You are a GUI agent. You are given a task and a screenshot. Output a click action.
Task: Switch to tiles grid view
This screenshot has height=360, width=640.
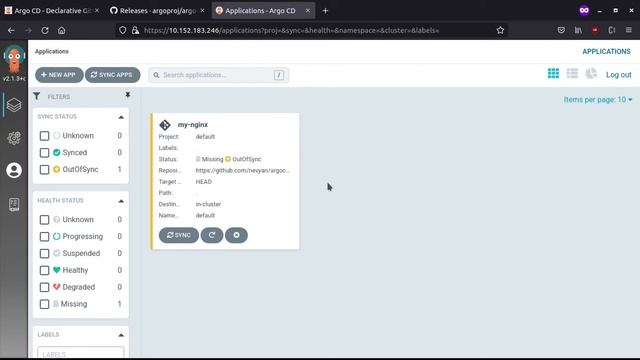[x=553, y=74]
